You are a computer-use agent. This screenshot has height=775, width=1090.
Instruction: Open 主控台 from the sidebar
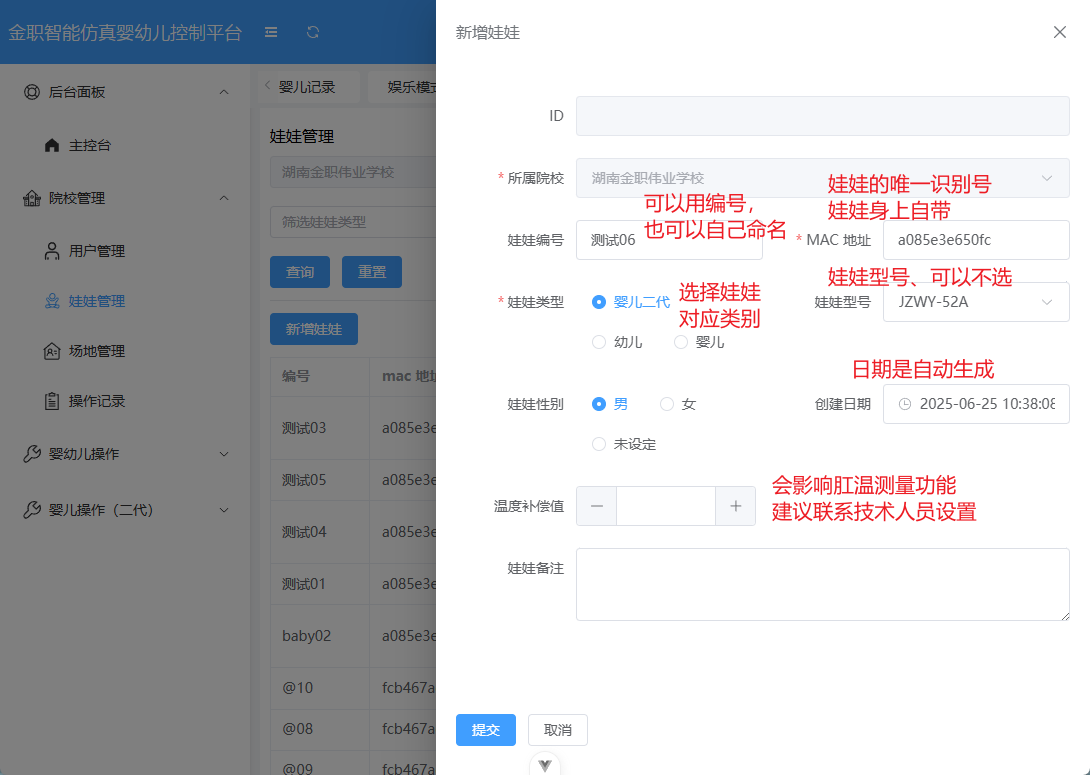pos(90,145)
